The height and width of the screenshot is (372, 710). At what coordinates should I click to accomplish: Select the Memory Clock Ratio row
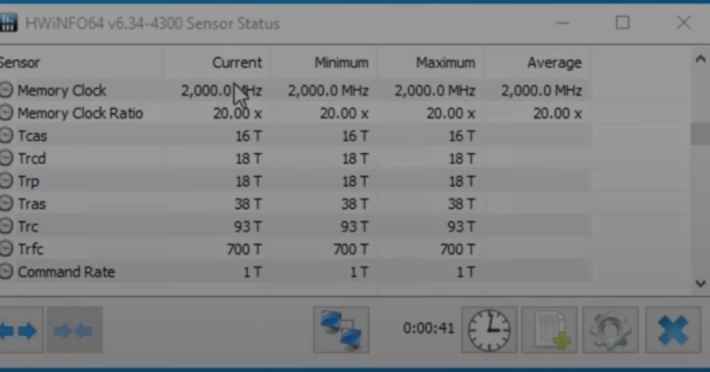click(x=295, y=113)
